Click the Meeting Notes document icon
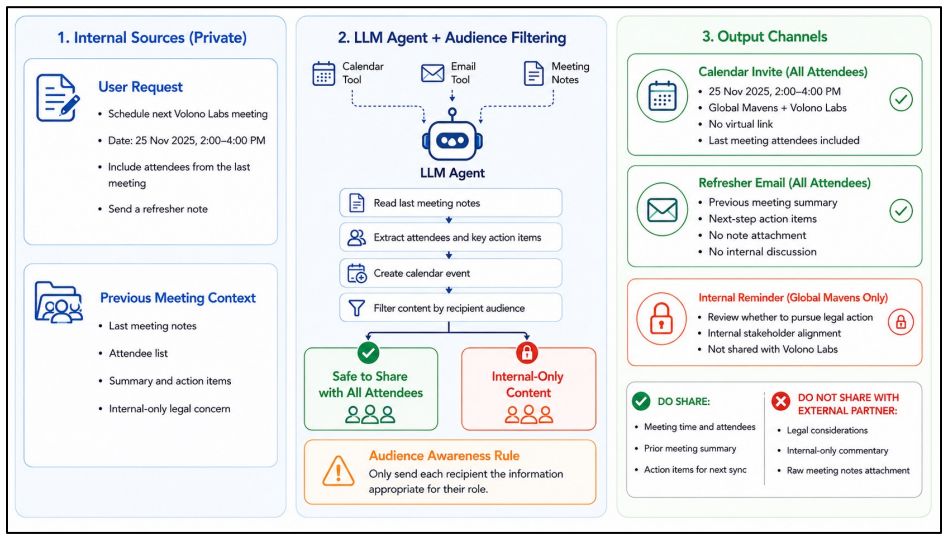The width and height of the screenshot is (948, 540). click(x=533, y=73)
